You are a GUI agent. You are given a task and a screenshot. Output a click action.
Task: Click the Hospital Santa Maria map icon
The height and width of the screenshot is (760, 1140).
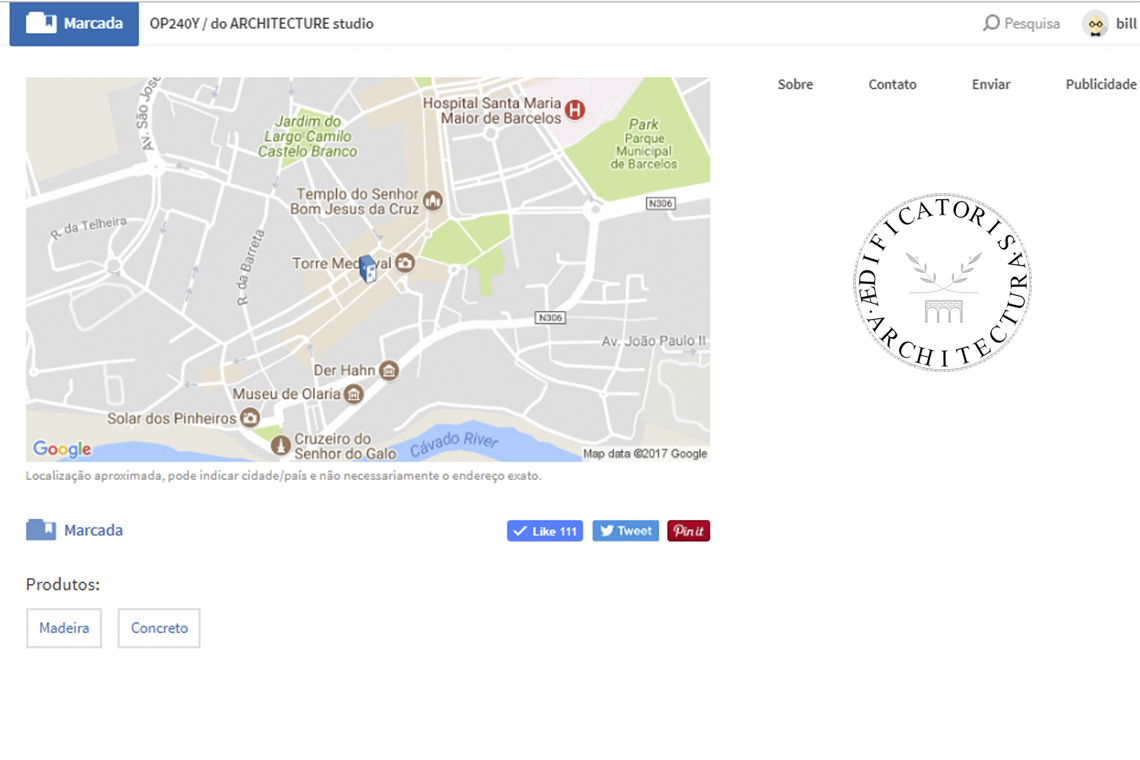575,110
